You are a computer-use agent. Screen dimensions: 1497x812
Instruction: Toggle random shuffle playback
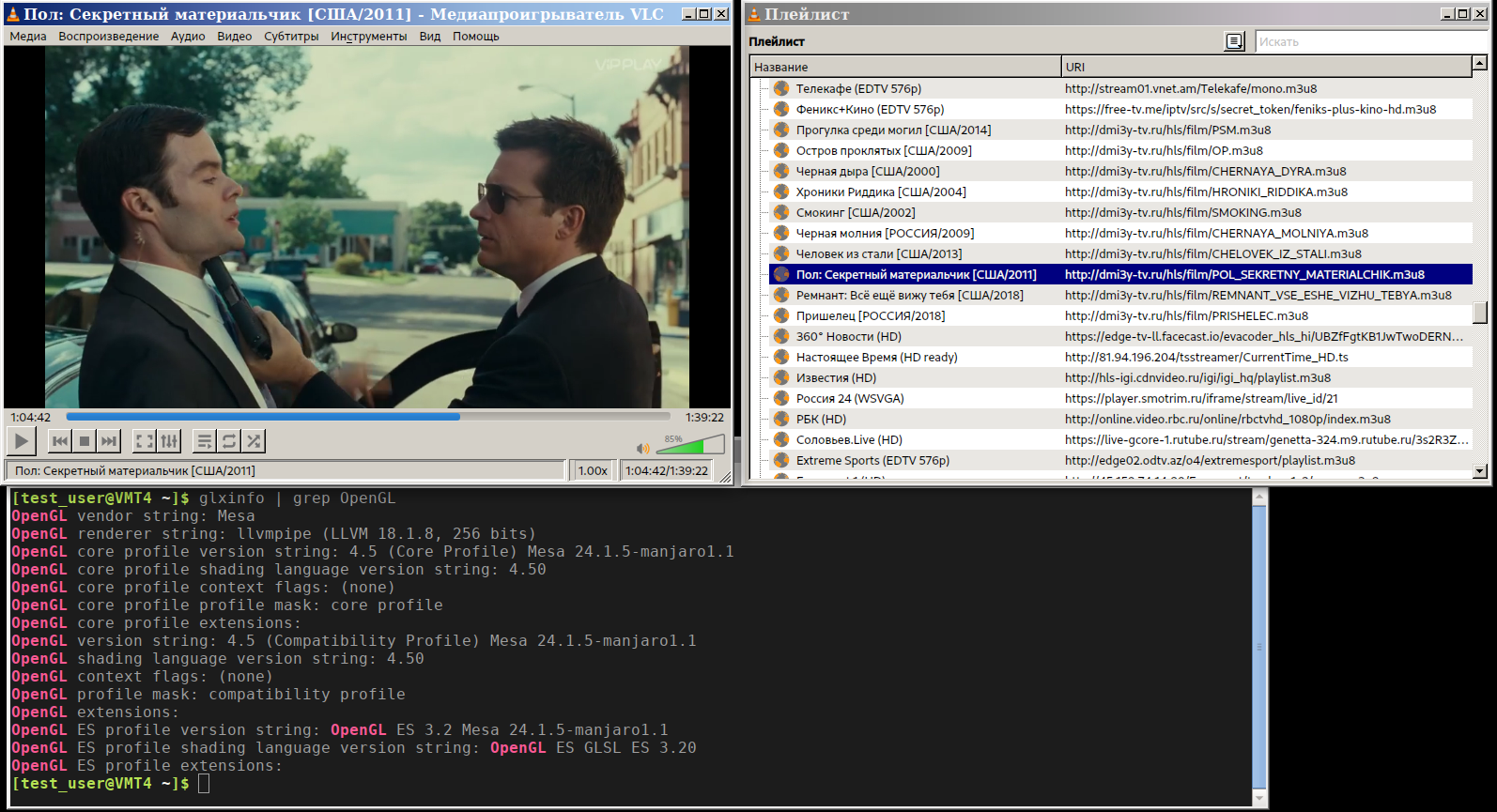coord(254,440)
